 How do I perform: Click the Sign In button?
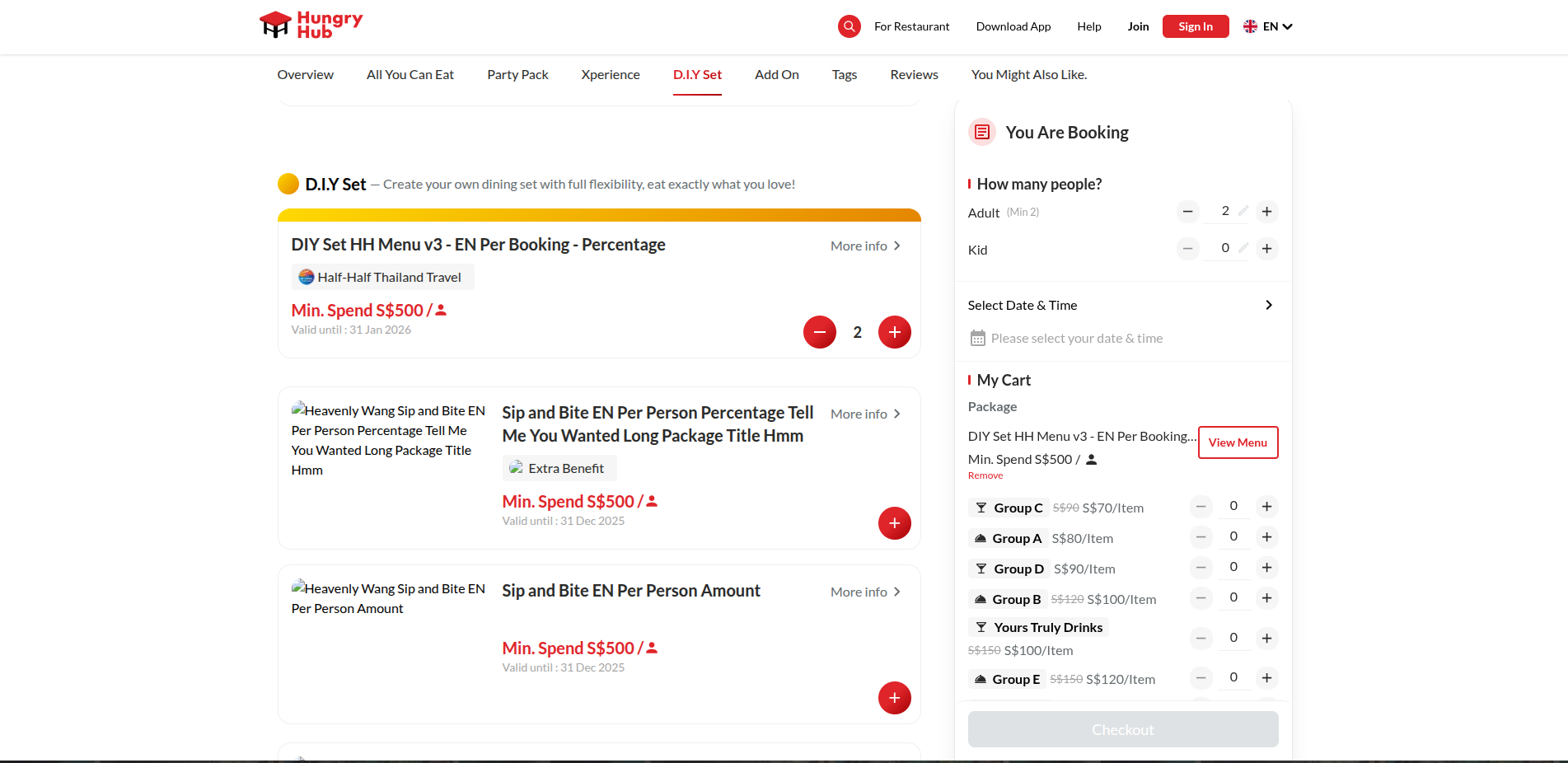(x=1195, y=26)
